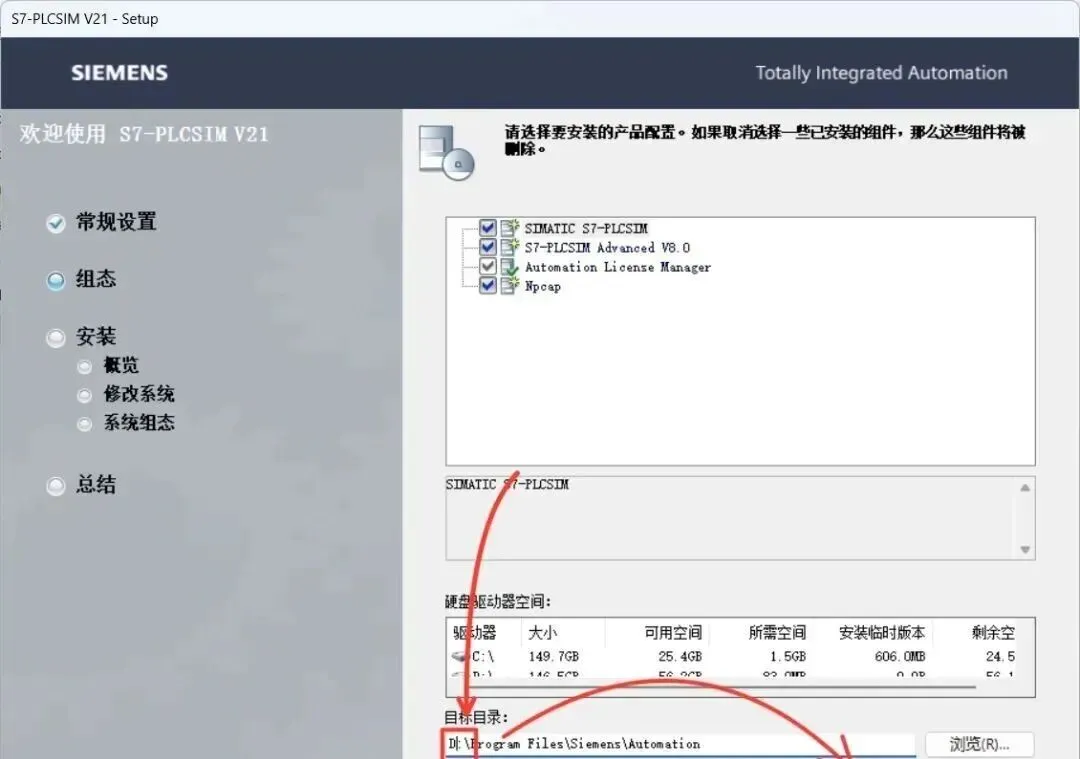Click the SIMATIC S7-PLCSIM package icon
Screen dimensions: 1080x759
510,228
